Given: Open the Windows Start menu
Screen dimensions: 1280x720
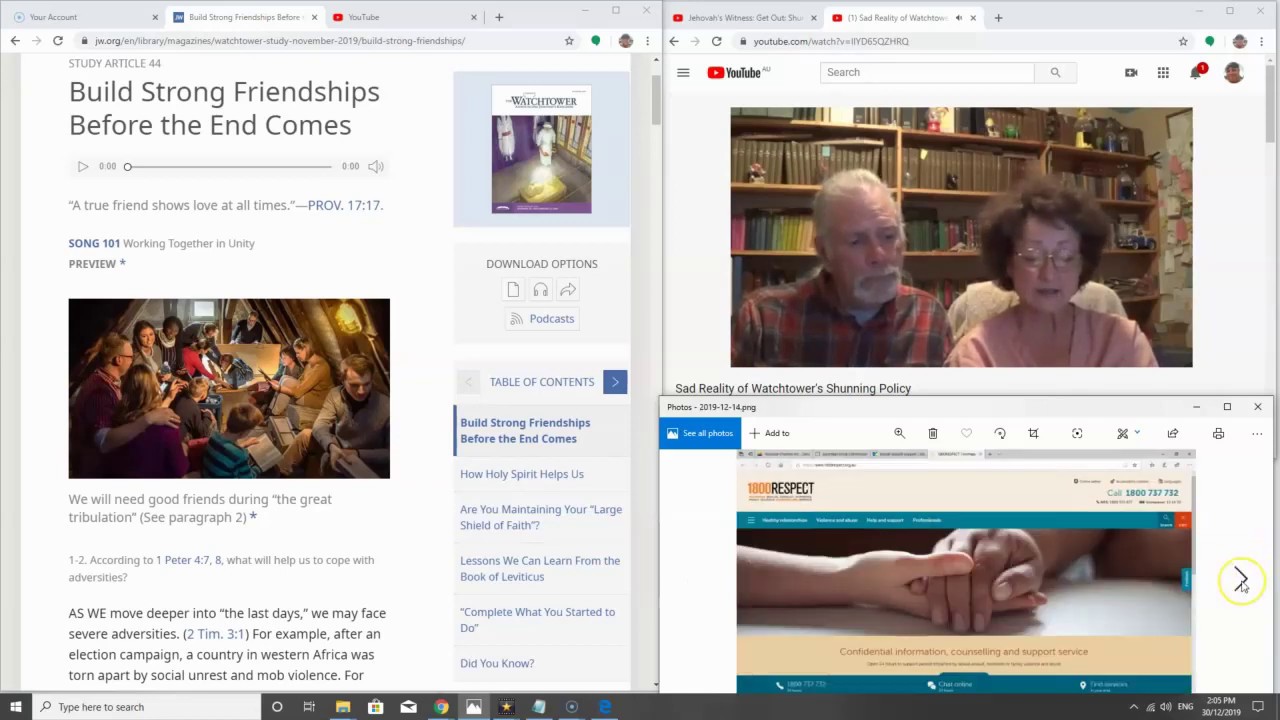Looking at the screenshot, I should click(15, 707).
